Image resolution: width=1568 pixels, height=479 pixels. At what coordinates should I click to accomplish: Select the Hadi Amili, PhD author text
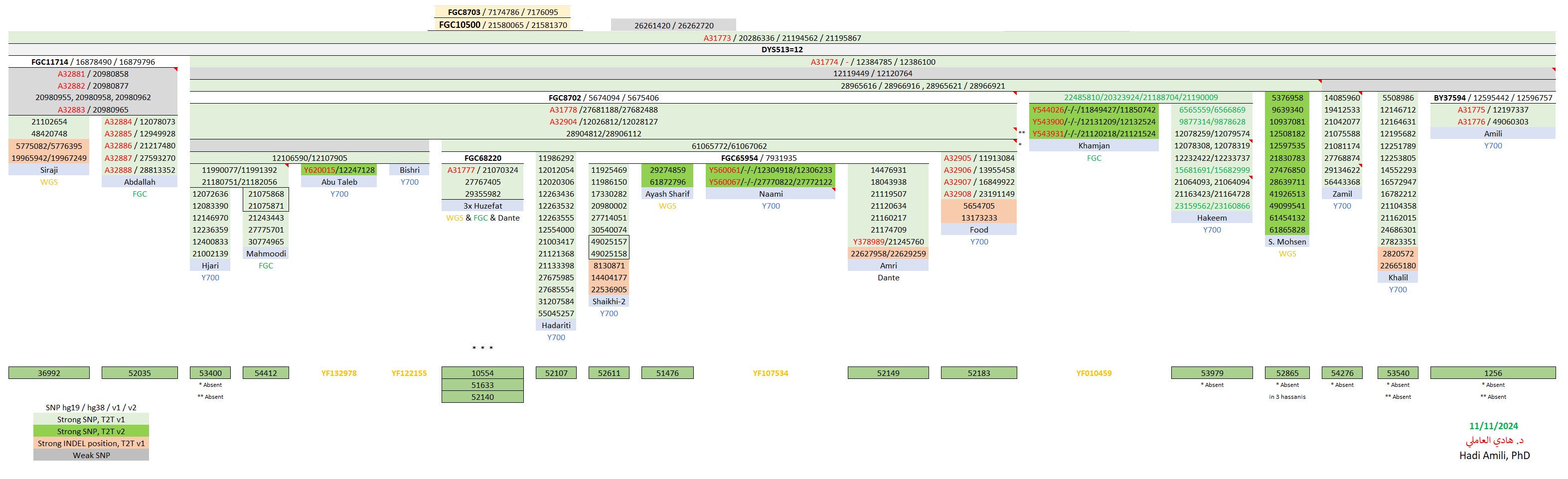pos(1494,455)
